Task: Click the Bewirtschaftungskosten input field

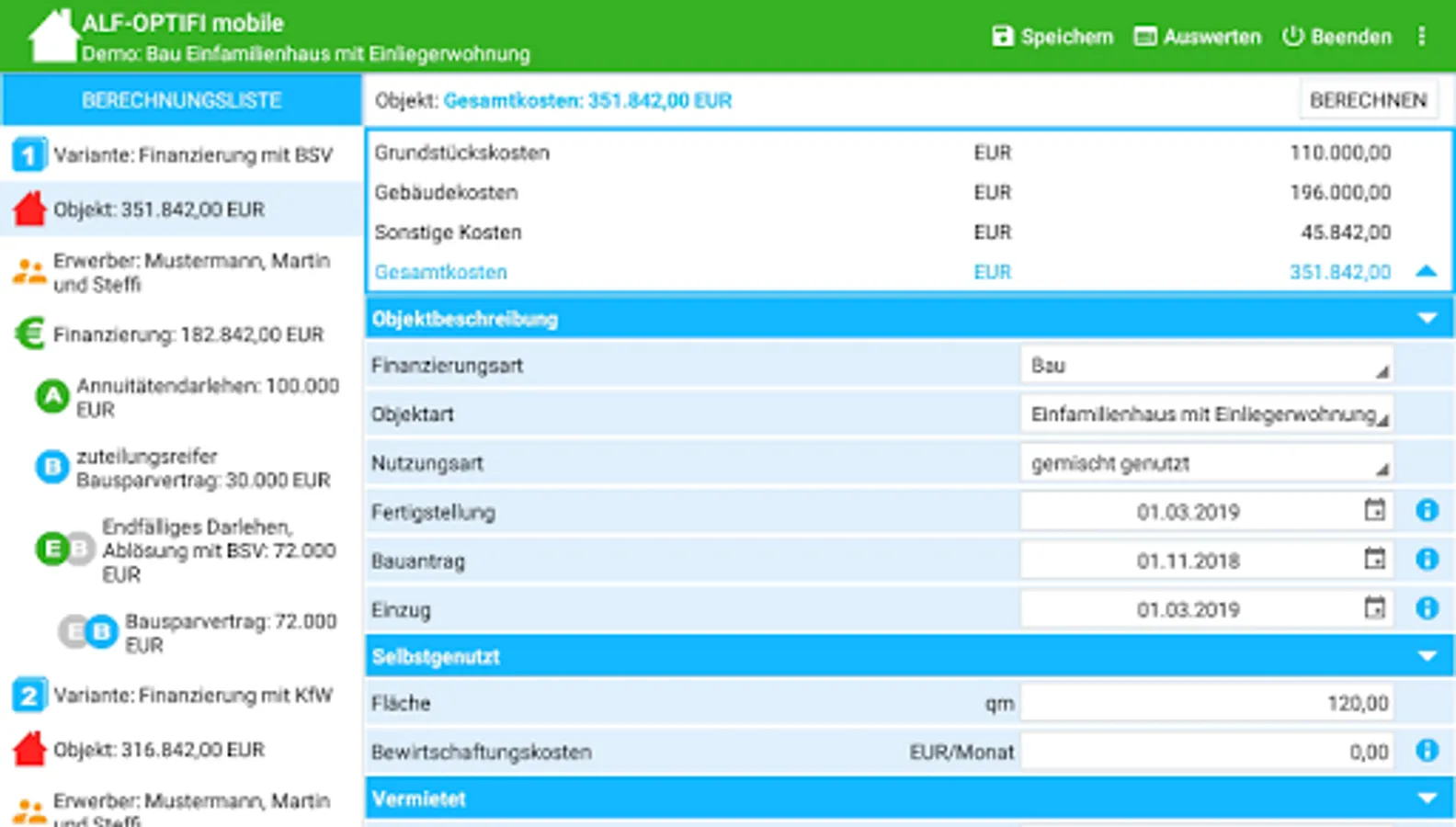Action: coord(1206,752)
